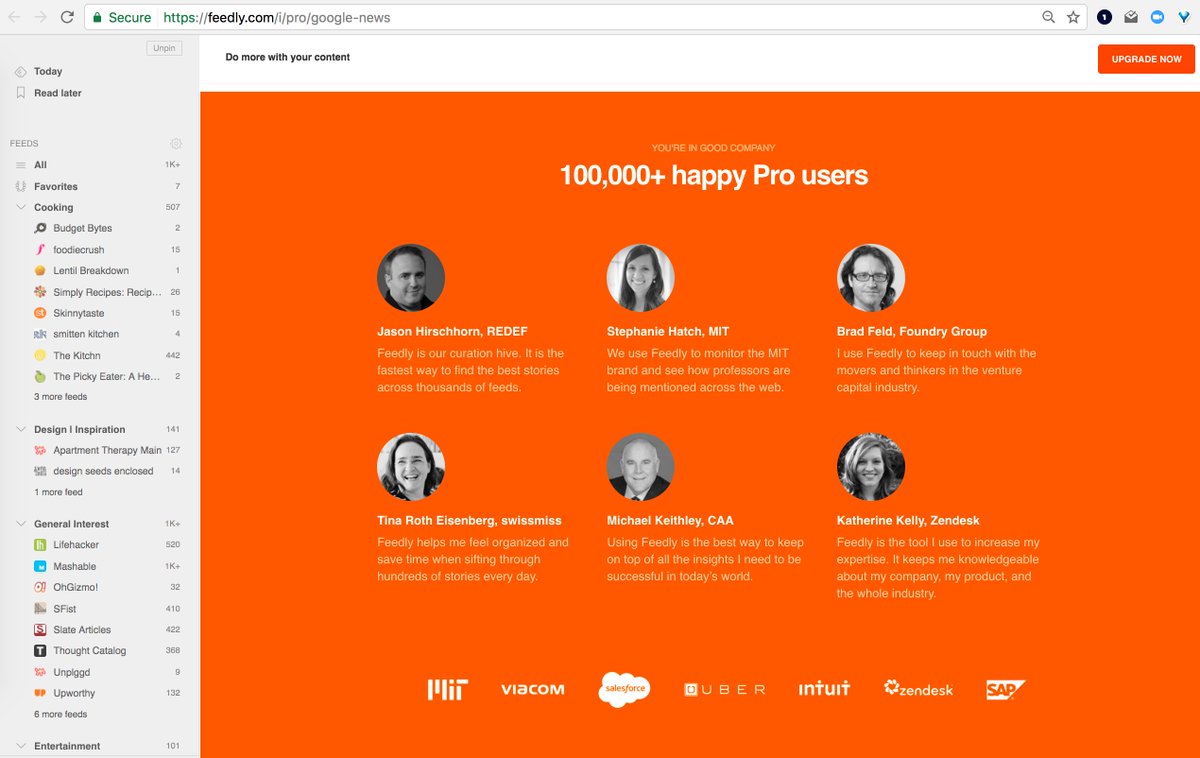Click the OhGizmo! feed icon
The width and height of the screenshot is (1200, 758).
(40, 587)
